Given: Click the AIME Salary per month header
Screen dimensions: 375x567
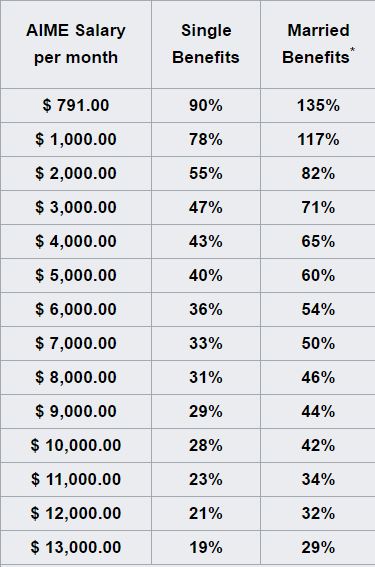Looking at the screenshot, I should (x=76, y=44).
